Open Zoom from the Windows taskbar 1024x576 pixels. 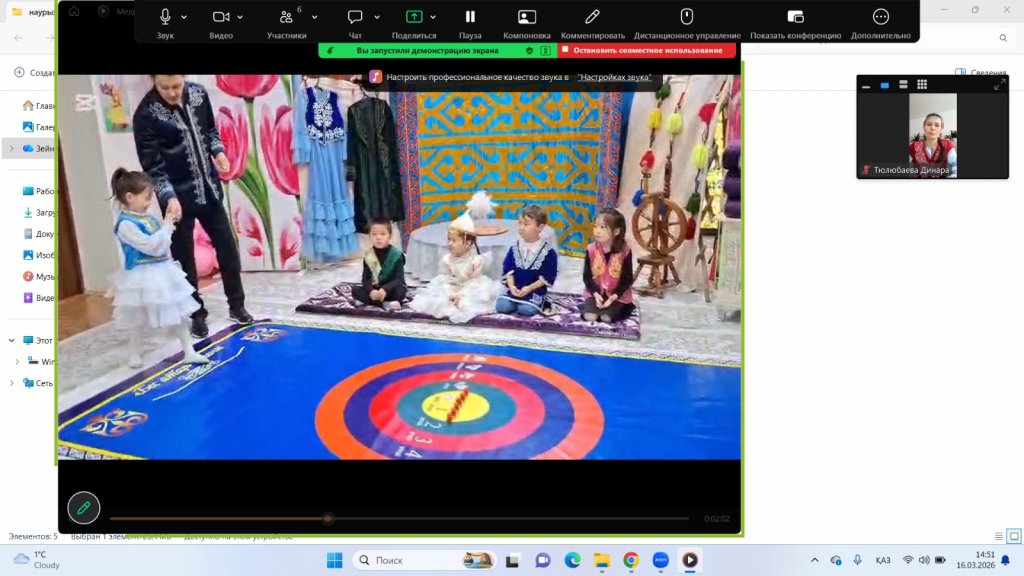(660, 560)
